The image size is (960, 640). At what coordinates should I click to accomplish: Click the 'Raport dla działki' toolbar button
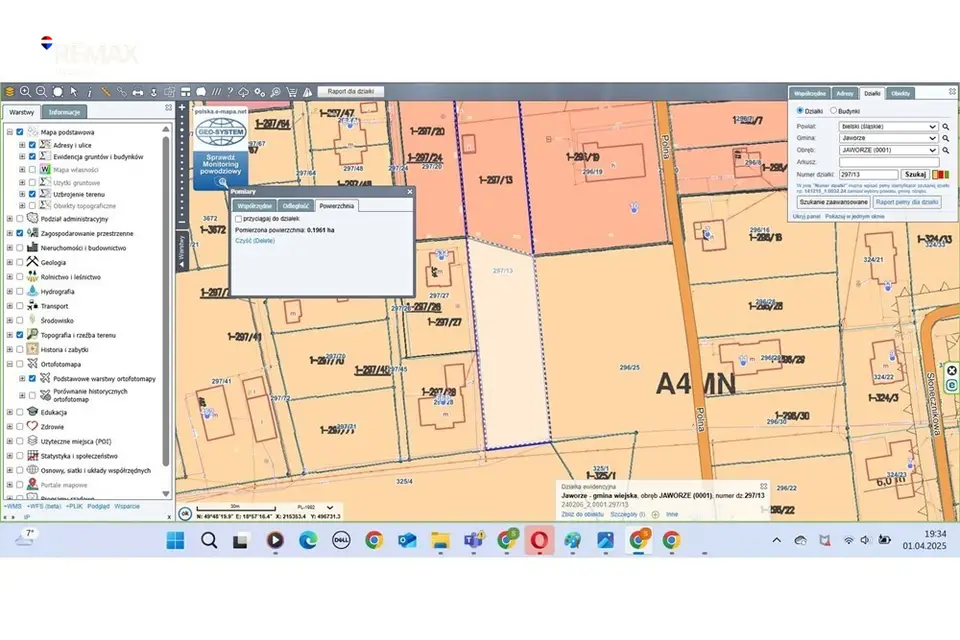tap(351, 92)
